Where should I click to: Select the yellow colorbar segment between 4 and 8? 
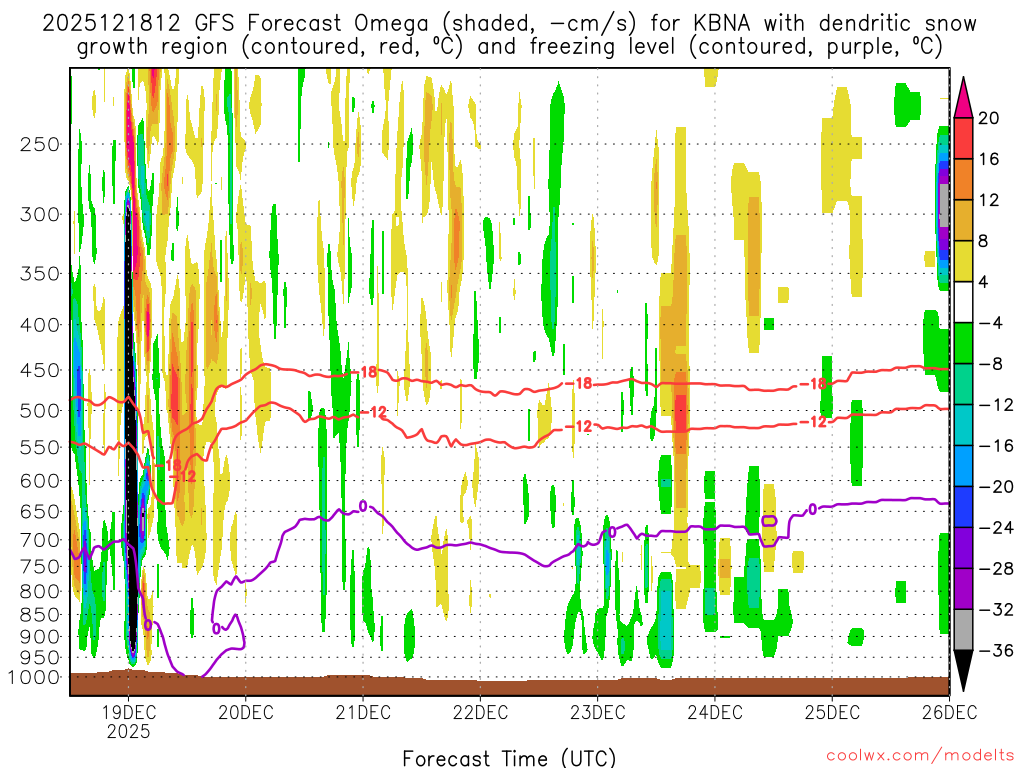[963, 261]
